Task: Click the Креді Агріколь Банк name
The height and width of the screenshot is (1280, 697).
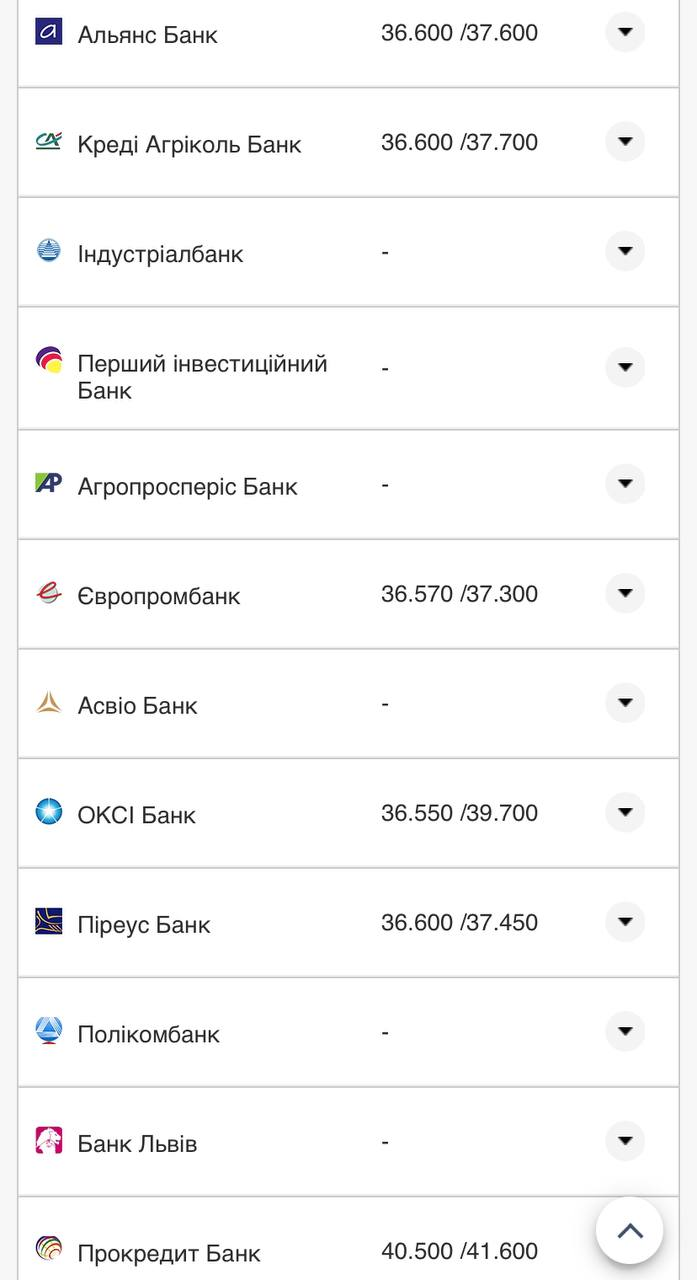Action: click(x=189, y=143)
